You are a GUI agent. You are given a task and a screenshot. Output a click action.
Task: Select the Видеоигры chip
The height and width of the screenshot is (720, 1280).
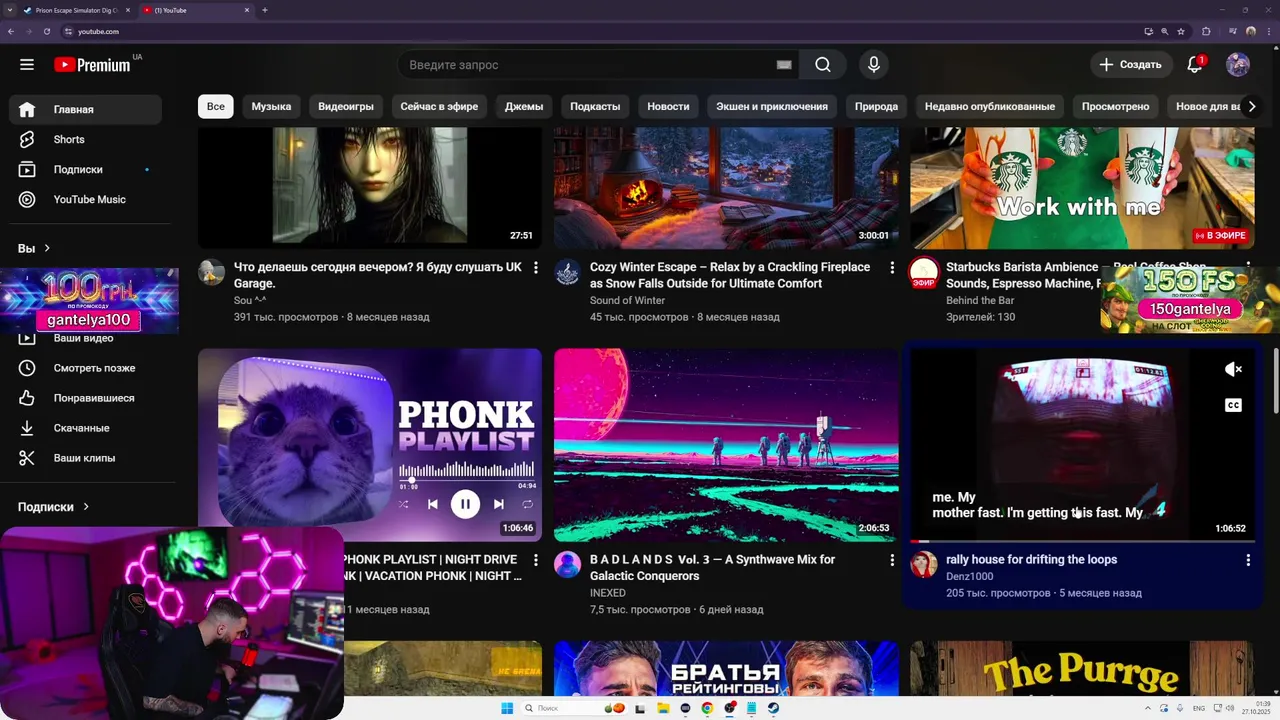tap(346, 106)
